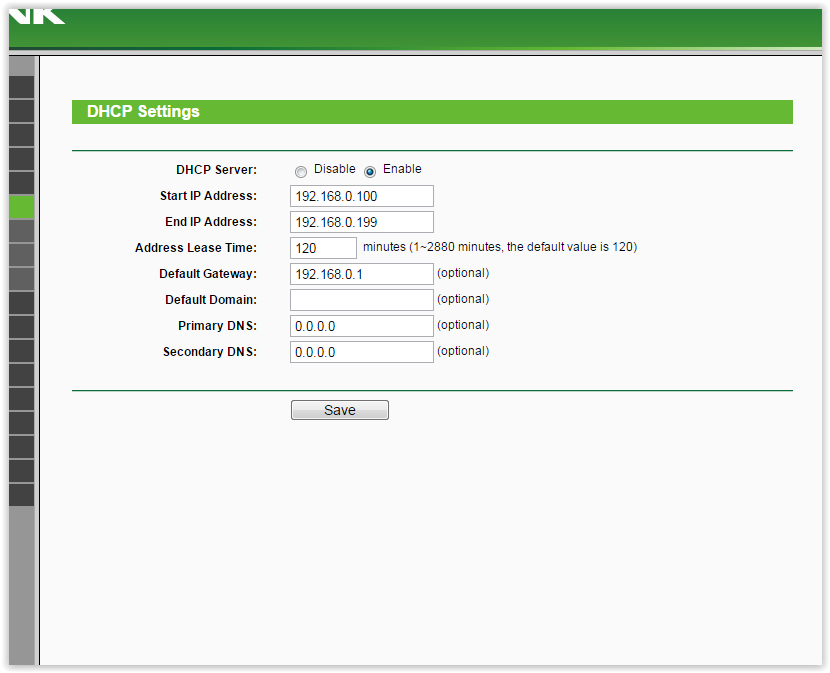830x673 pixels.
Task: Click the TP-Link logo in the header
Action: tap(38, 16)
